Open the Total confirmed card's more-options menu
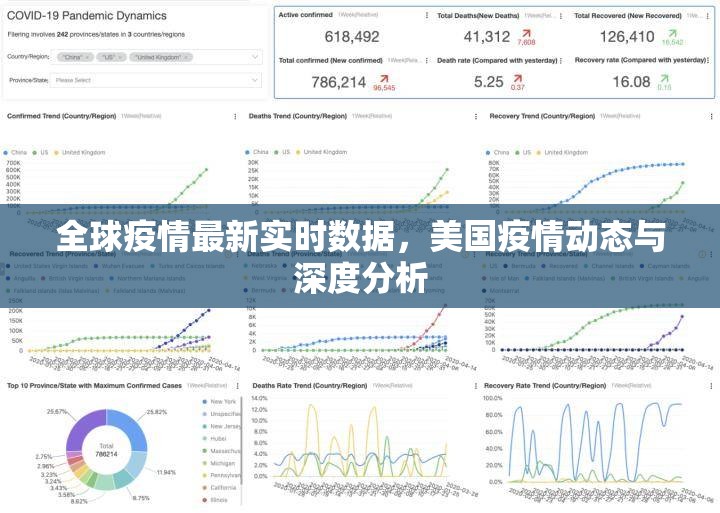Screen dimensions: 720x513 [x=428, y=61]
